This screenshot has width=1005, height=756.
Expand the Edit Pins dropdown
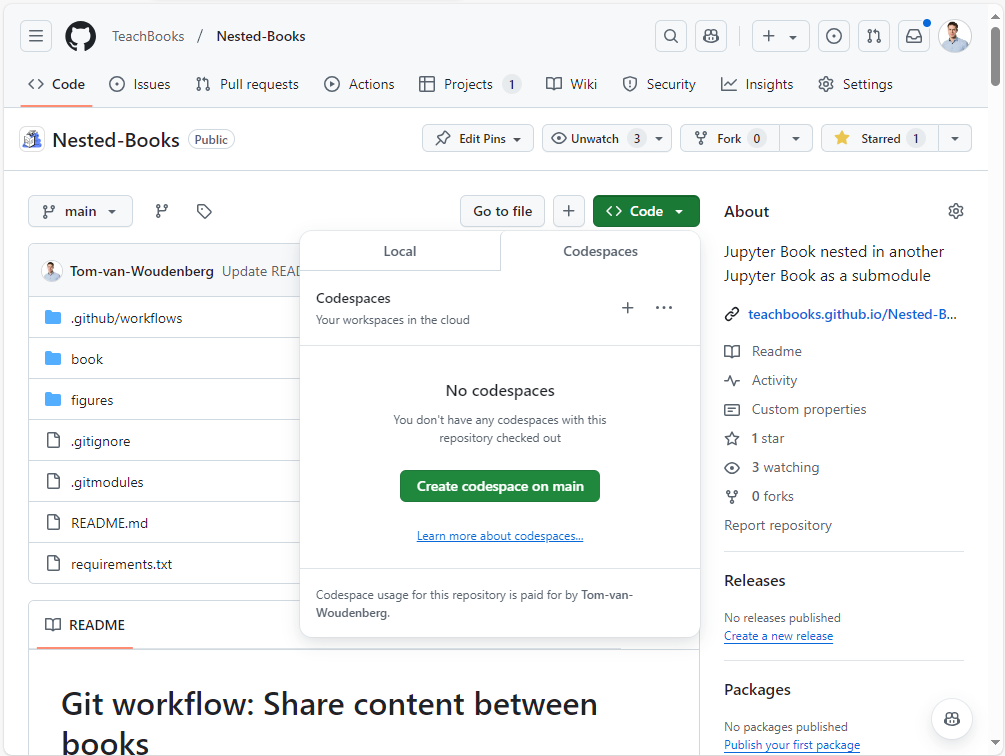click(x=478, y=138)
